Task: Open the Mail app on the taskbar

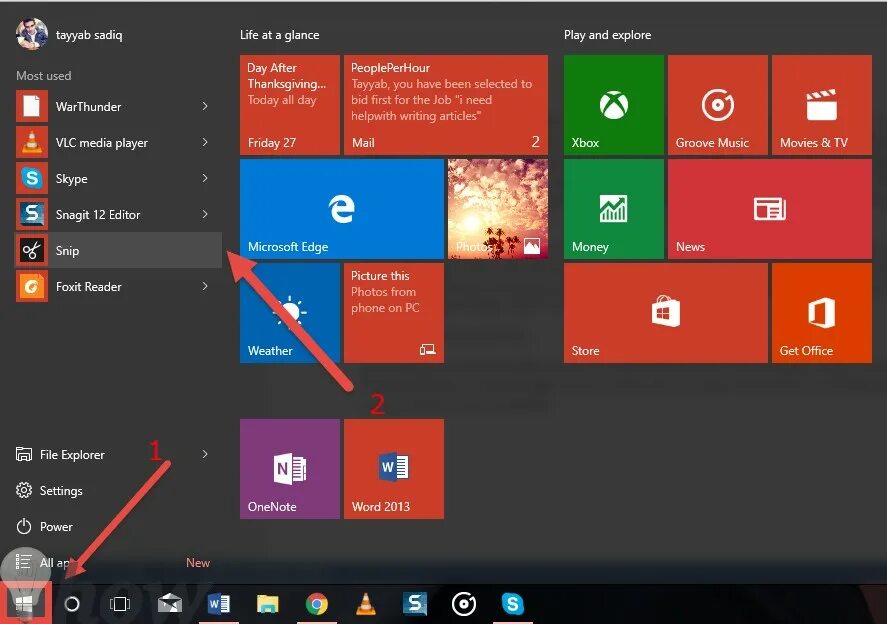Action: pyautogui.click(x=170, y=604)
